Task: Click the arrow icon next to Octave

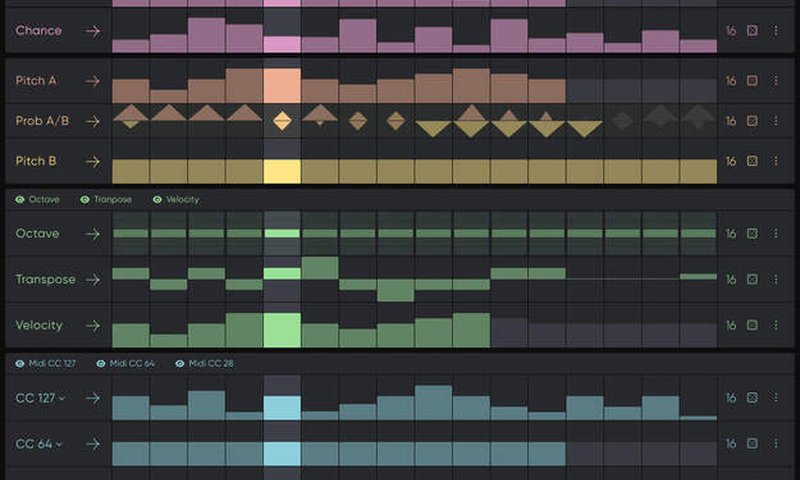Action: [x=92, y=234]
